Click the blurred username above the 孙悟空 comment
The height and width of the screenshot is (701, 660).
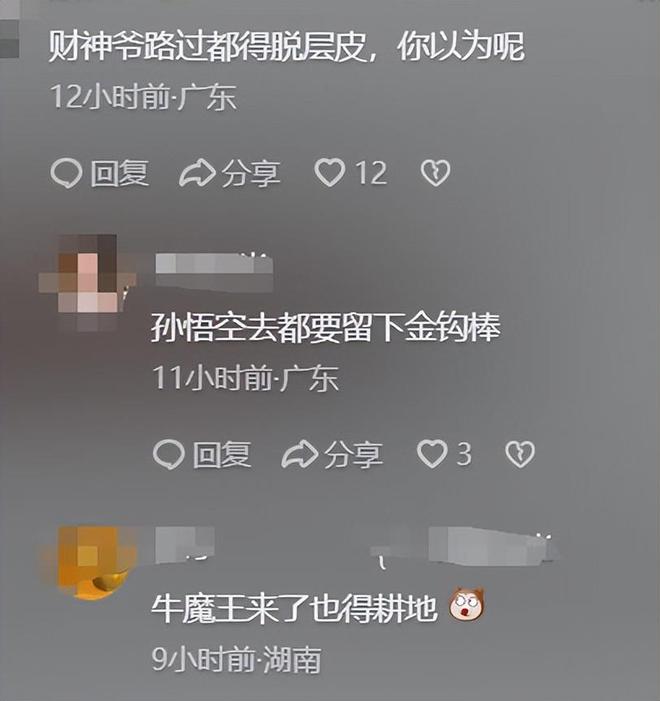coord(214,268)
